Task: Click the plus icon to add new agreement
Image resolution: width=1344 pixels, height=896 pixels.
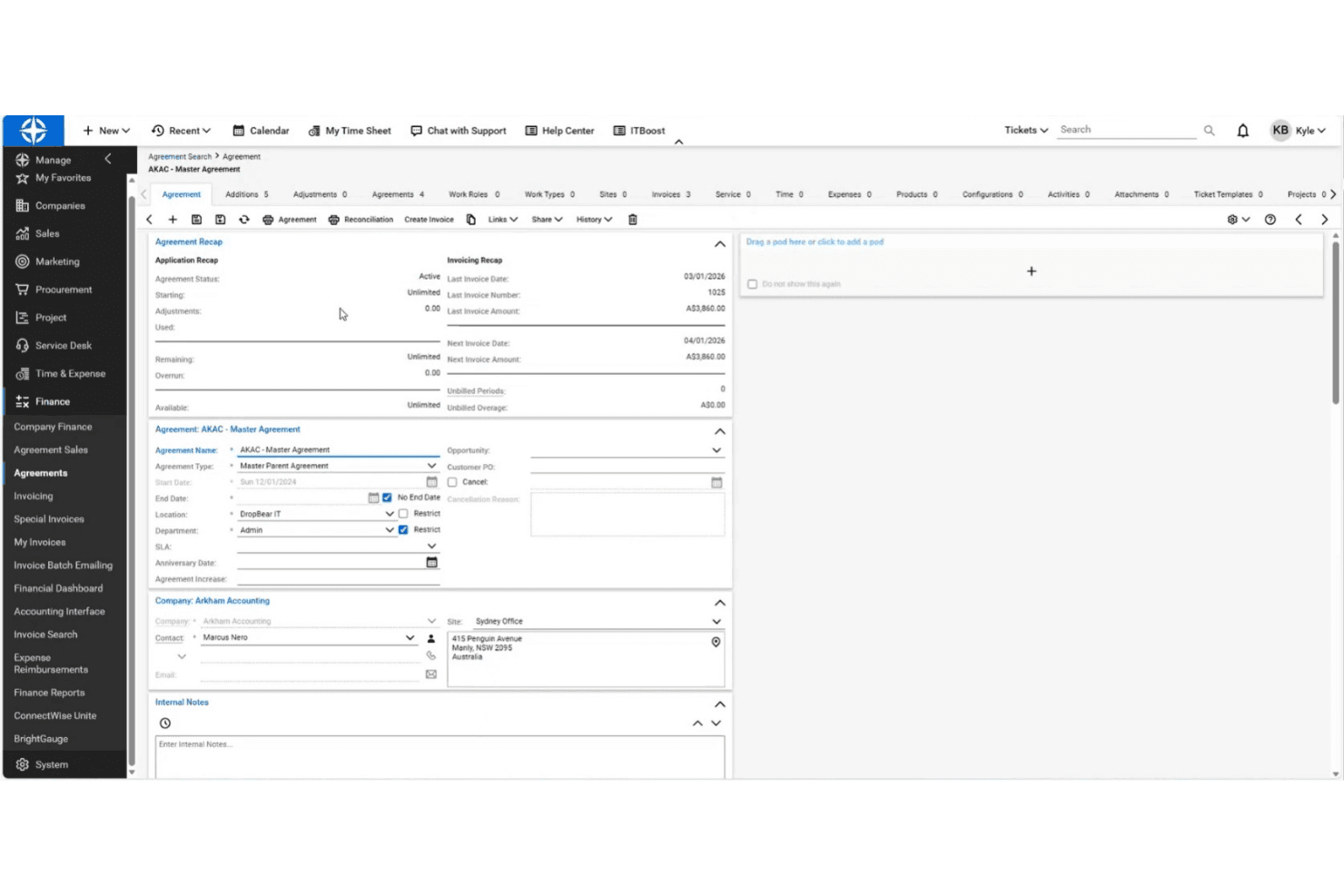Action: [173, 220]
